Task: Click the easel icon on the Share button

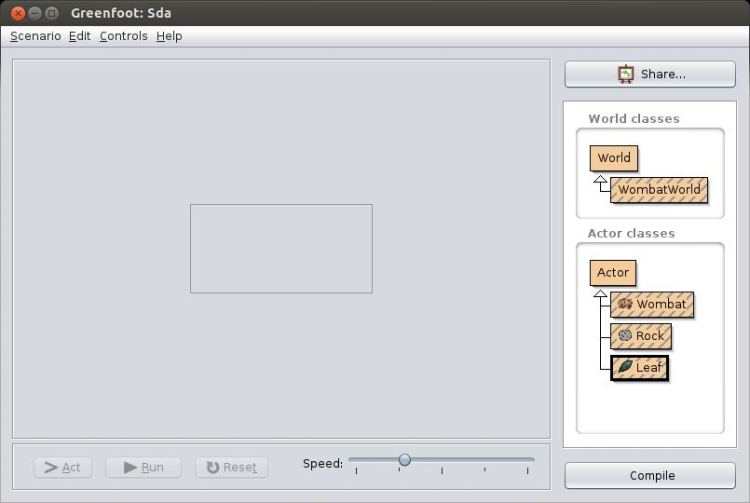Action: (x=626, y=74)
